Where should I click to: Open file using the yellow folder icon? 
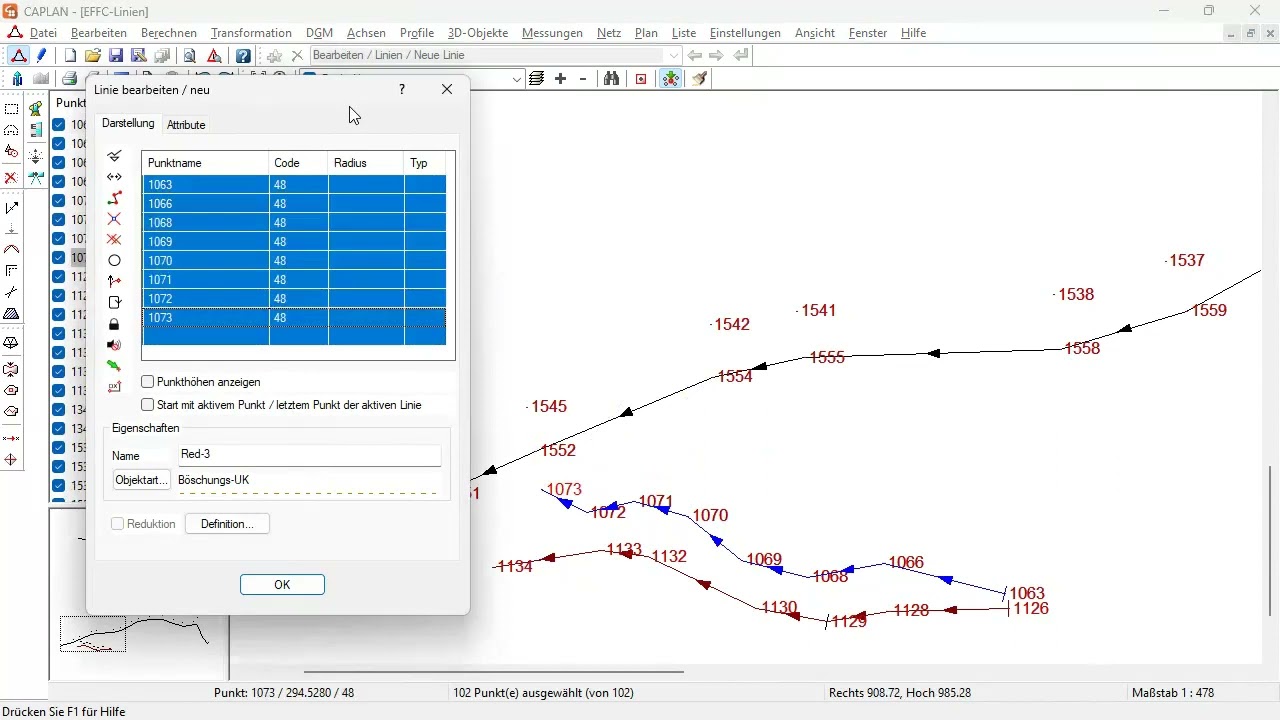coord(93,56)
